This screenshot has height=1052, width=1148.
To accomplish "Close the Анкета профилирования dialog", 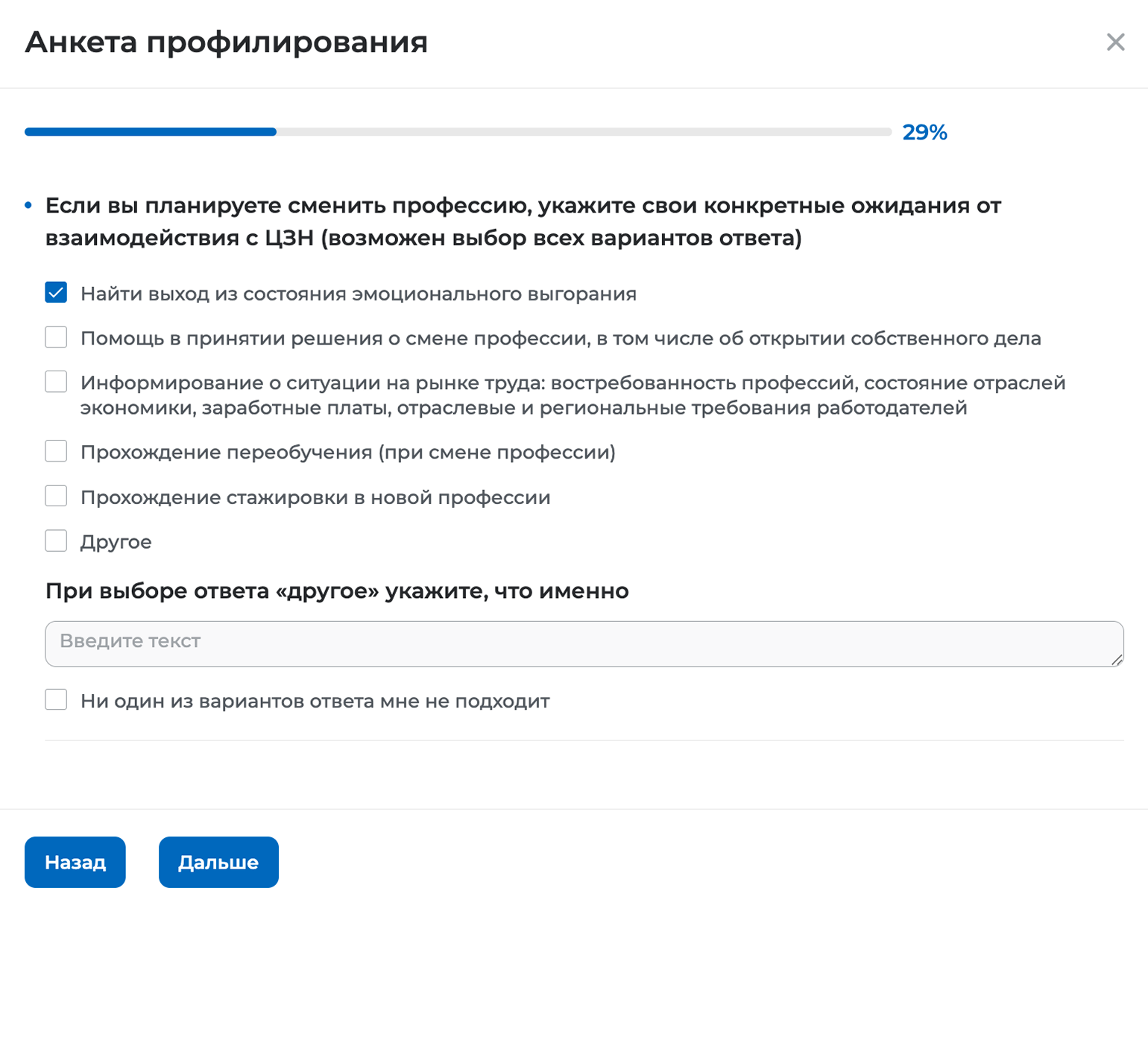I will tap(1115, 42).
